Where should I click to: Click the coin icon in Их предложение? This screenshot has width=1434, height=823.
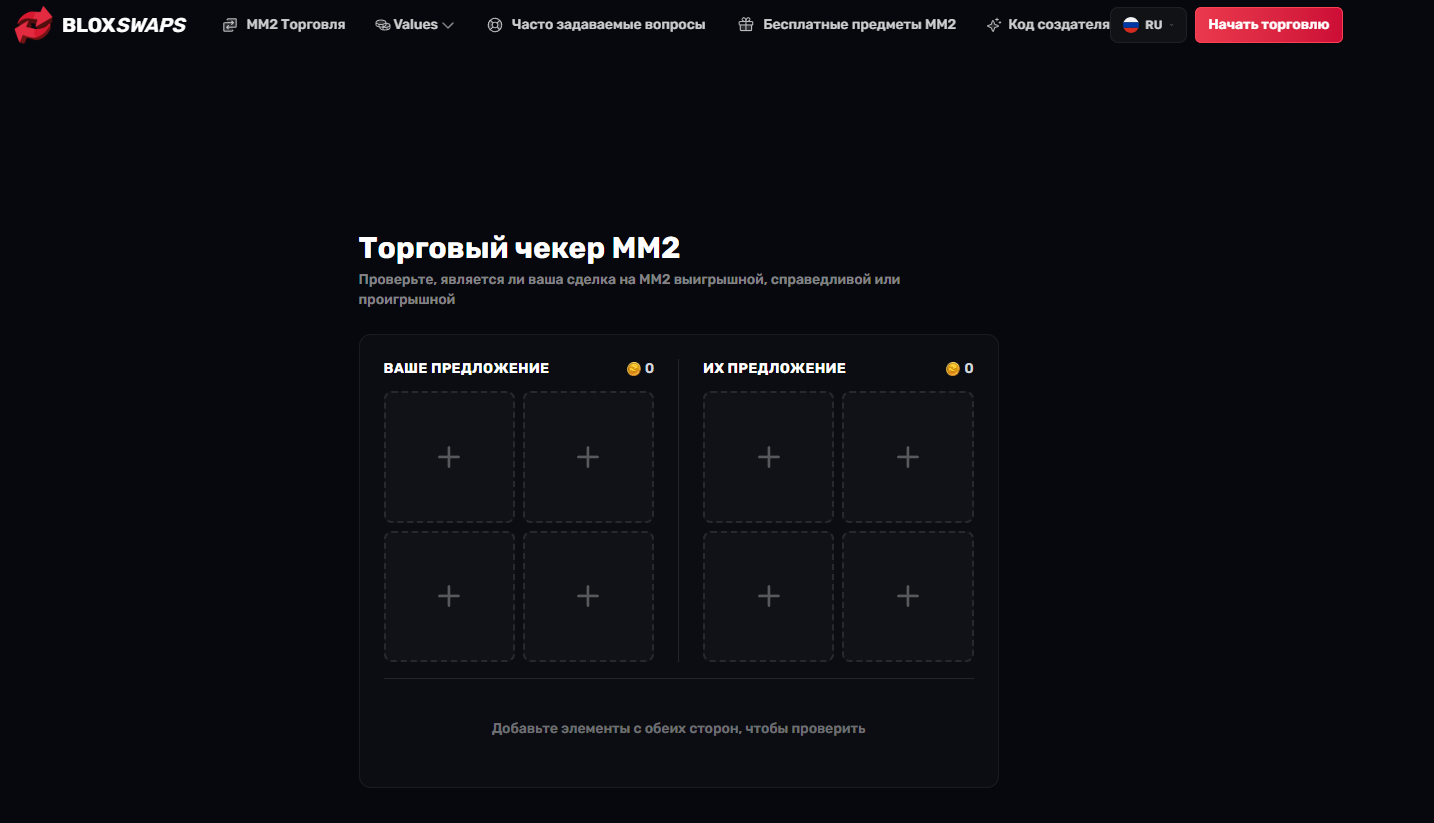click(953, 369)
